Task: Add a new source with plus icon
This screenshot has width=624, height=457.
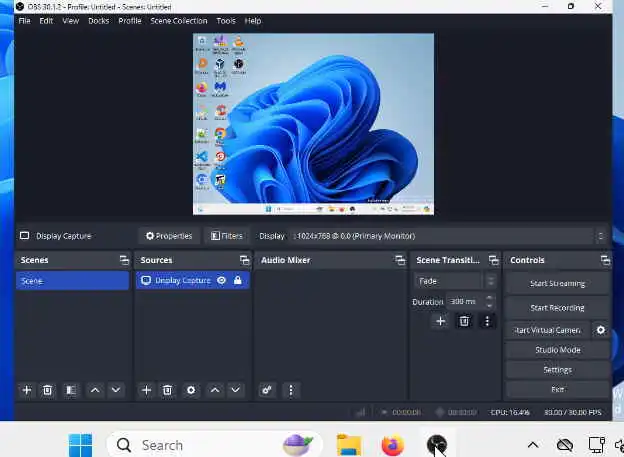Action: coord(146,390)
